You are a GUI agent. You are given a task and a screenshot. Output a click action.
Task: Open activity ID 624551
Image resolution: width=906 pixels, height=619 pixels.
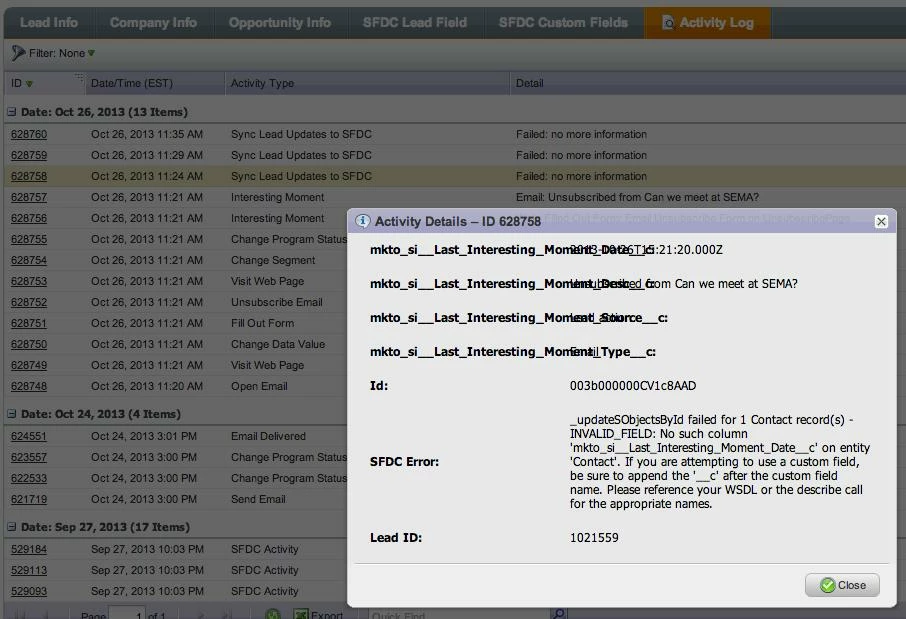29,436
